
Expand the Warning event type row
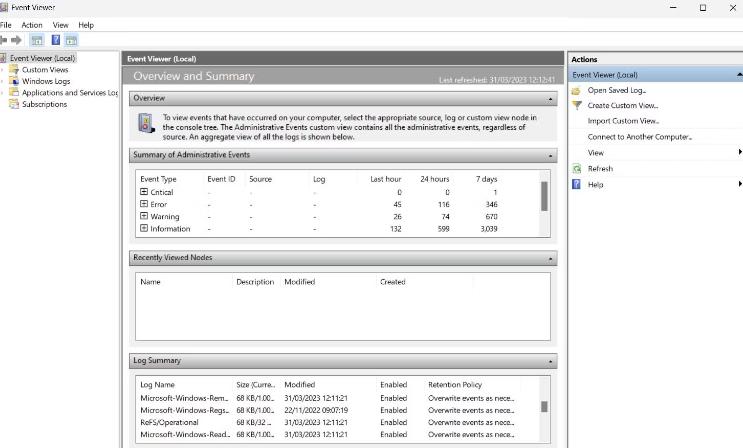click(x=144, y=216)
